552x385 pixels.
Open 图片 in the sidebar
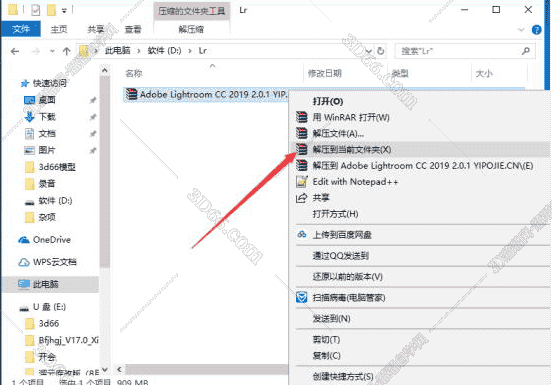click(x=47, y=150)
